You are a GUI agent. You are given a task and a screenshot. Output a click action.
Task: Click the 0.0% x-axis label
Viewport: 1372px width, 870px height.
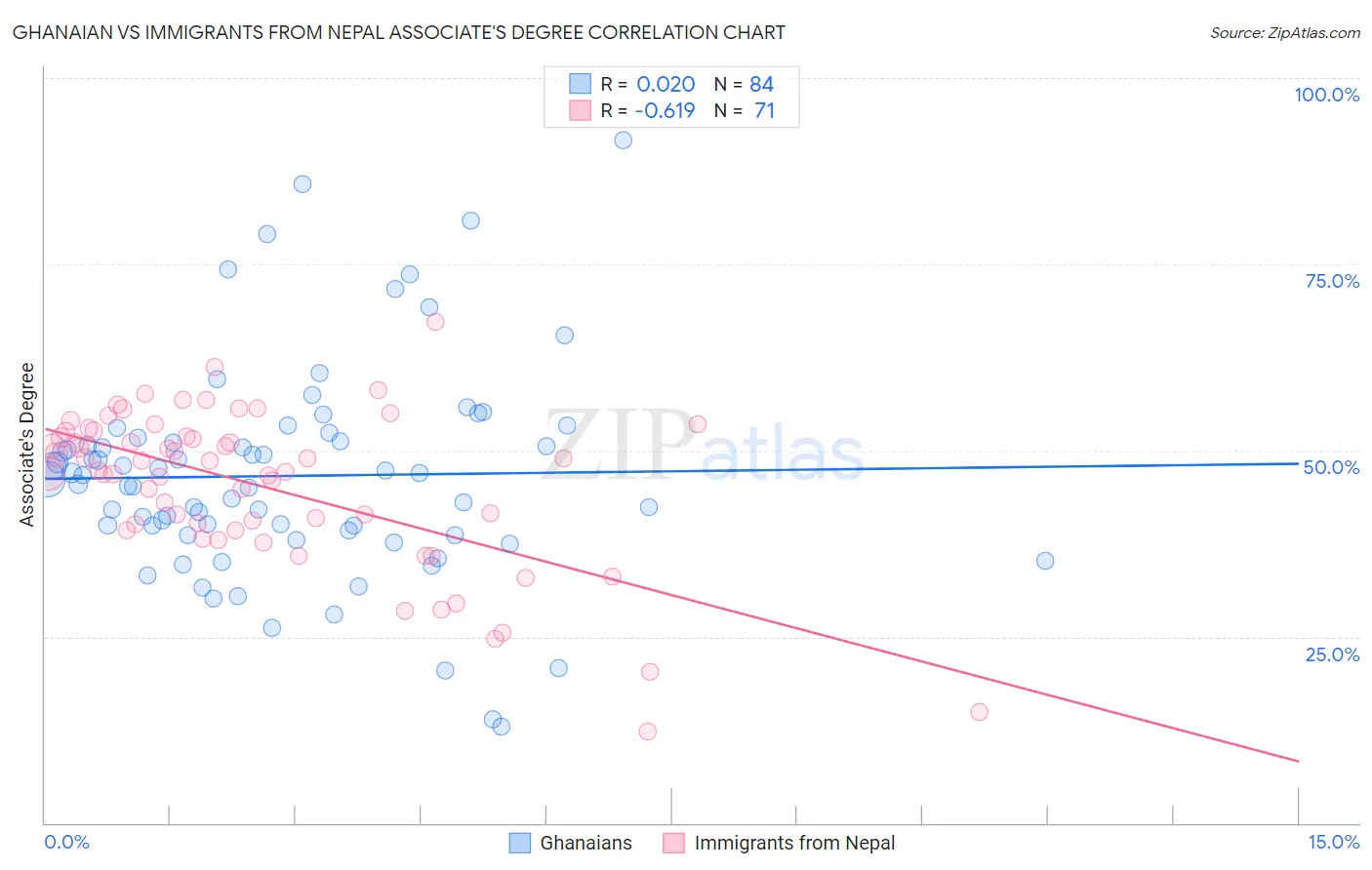tap(66, 842)
